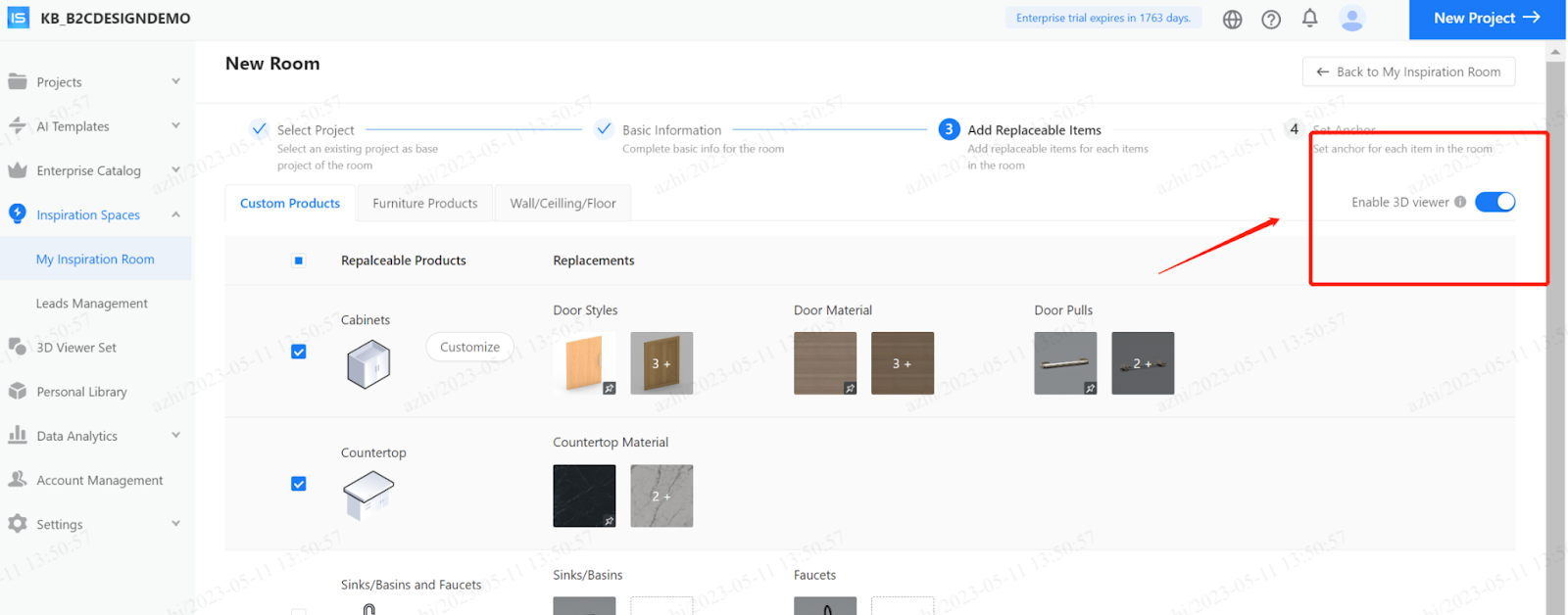The height and width of the screenshot is (615, 1568).
Task: Click the Customize button for Cabinets
Action: (469, 347)
